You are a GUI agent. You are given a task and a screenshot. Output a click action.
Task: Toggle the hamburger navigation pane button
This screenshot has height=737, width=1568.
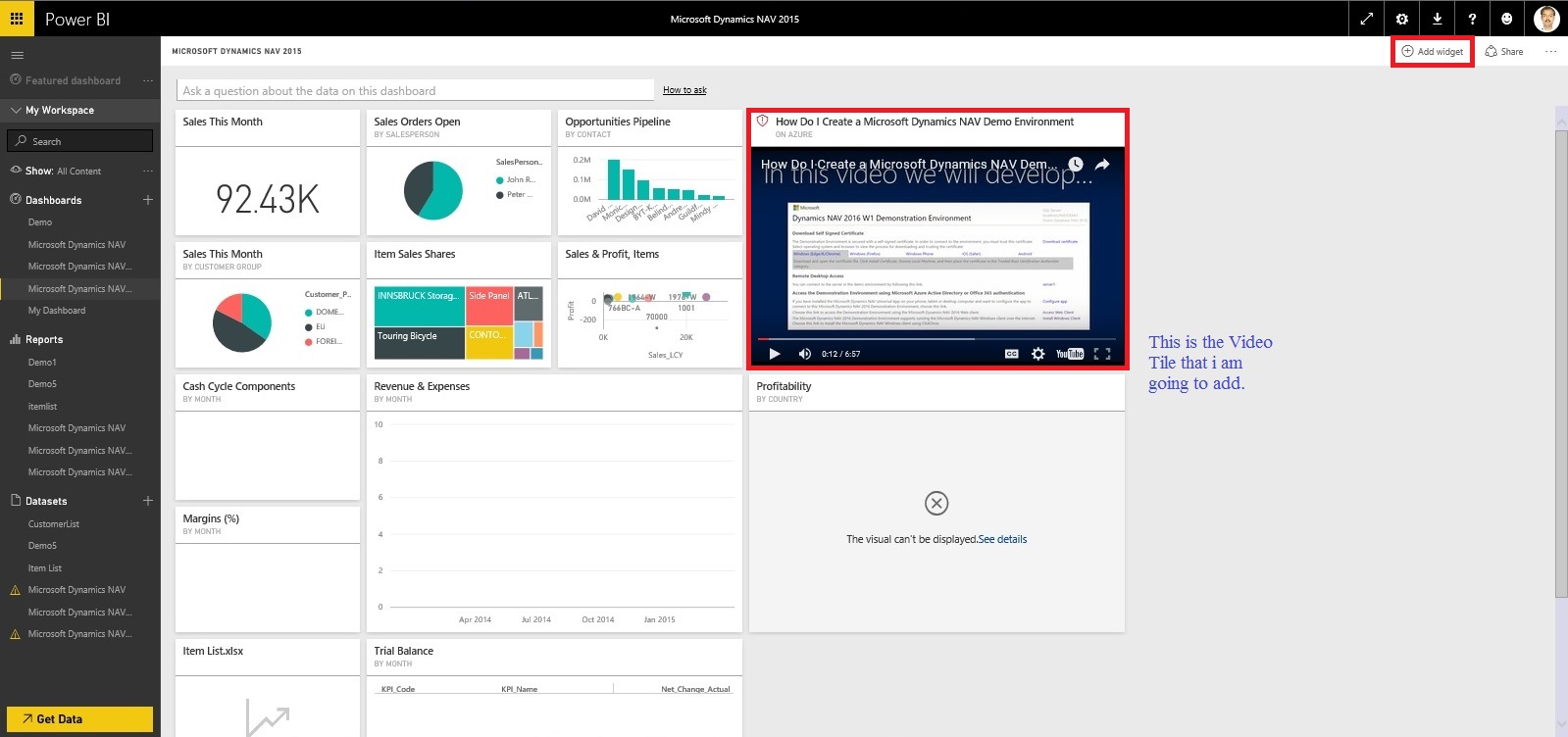pos(17,55)
